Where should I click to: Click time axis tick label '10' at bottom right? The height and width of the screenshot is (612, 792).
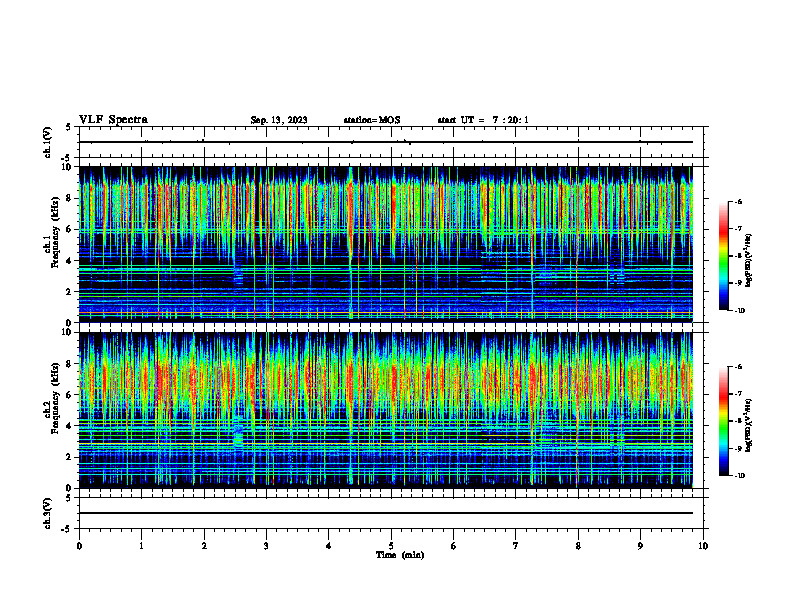click(x=703, y=546)
